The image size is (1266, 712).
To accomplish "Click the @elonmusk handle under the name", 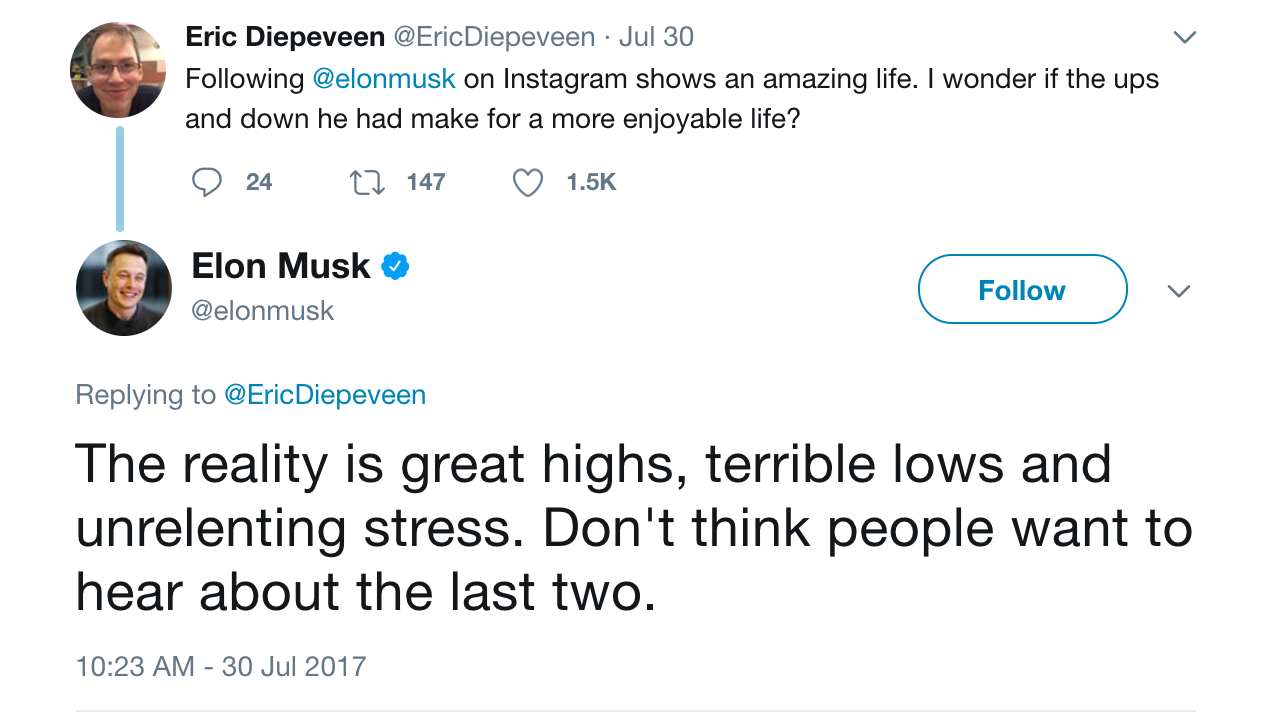I will [262, 311].
